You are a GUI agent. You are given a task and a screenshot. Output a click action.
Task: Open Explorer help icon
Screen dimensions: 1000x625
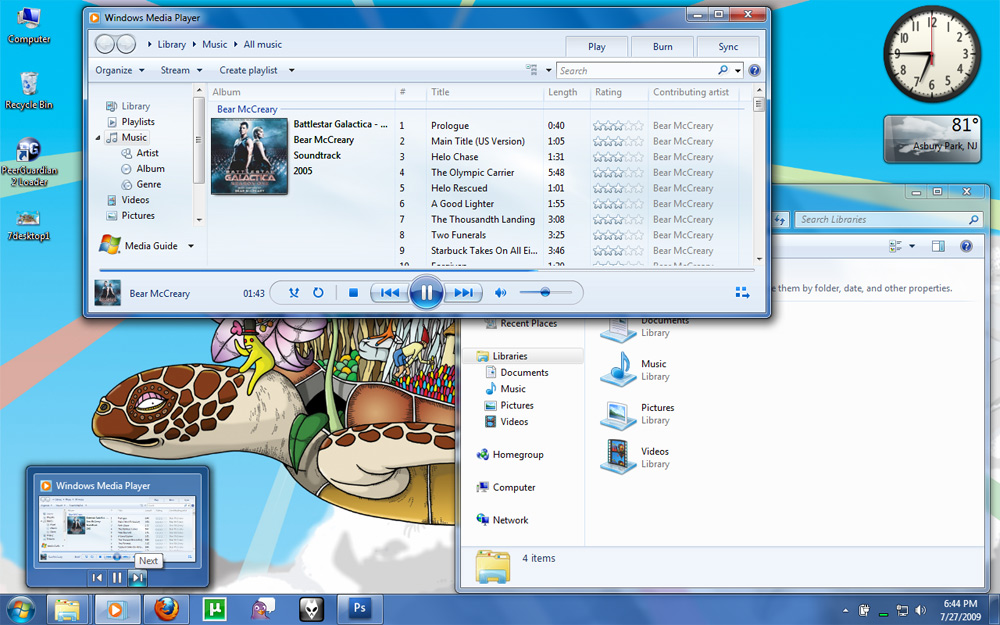click(967, 246)
